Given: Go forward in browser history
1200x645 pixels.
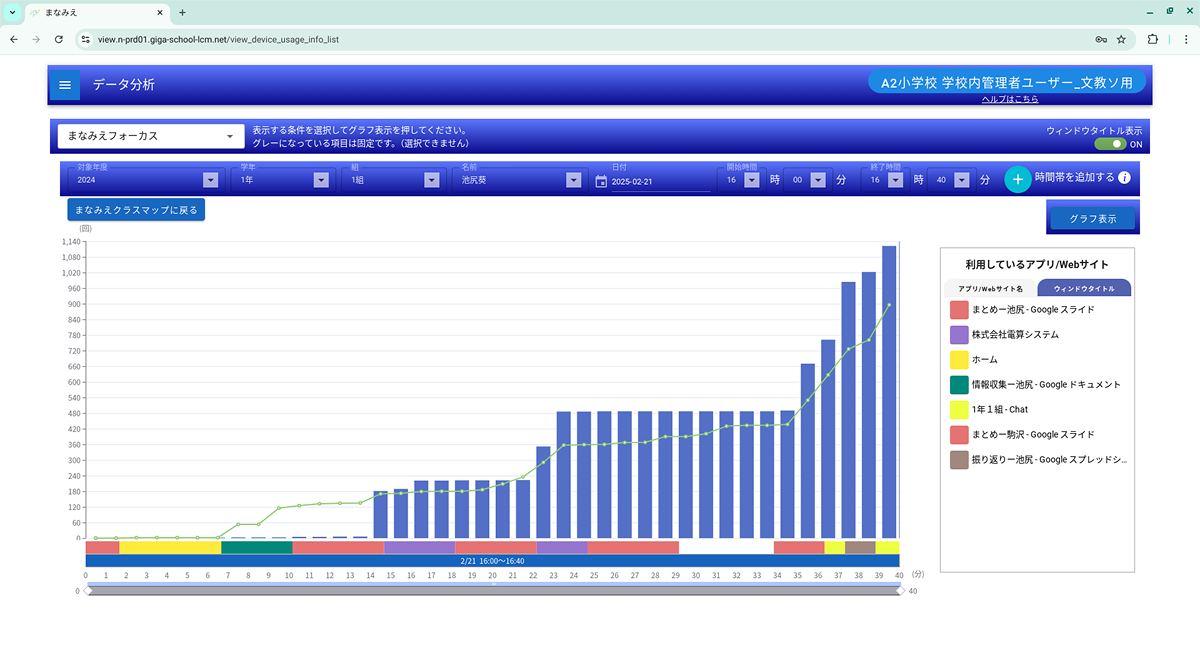Looking at the screenshot, I should (36, 39).
